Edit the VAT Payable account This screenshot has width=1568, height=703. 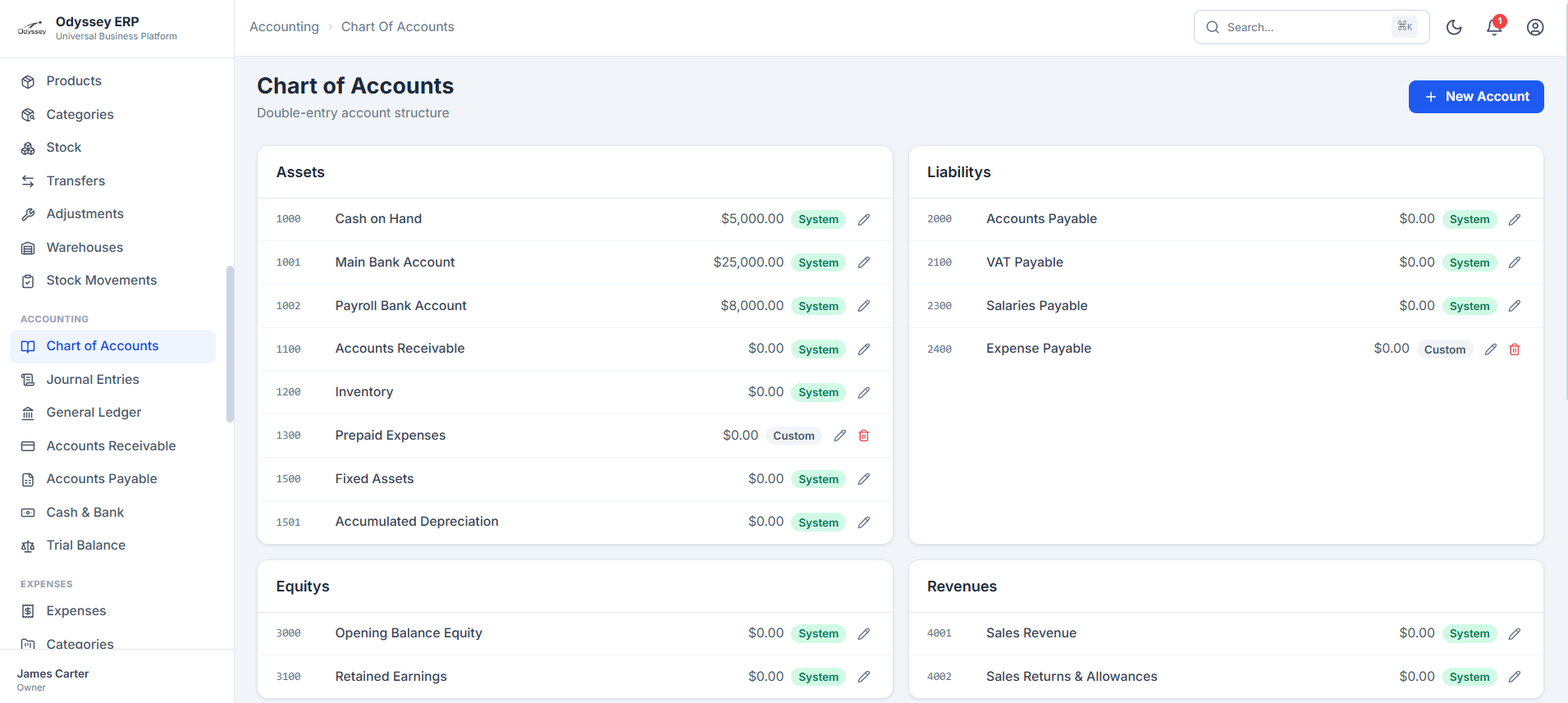[x=1515, y=262]
